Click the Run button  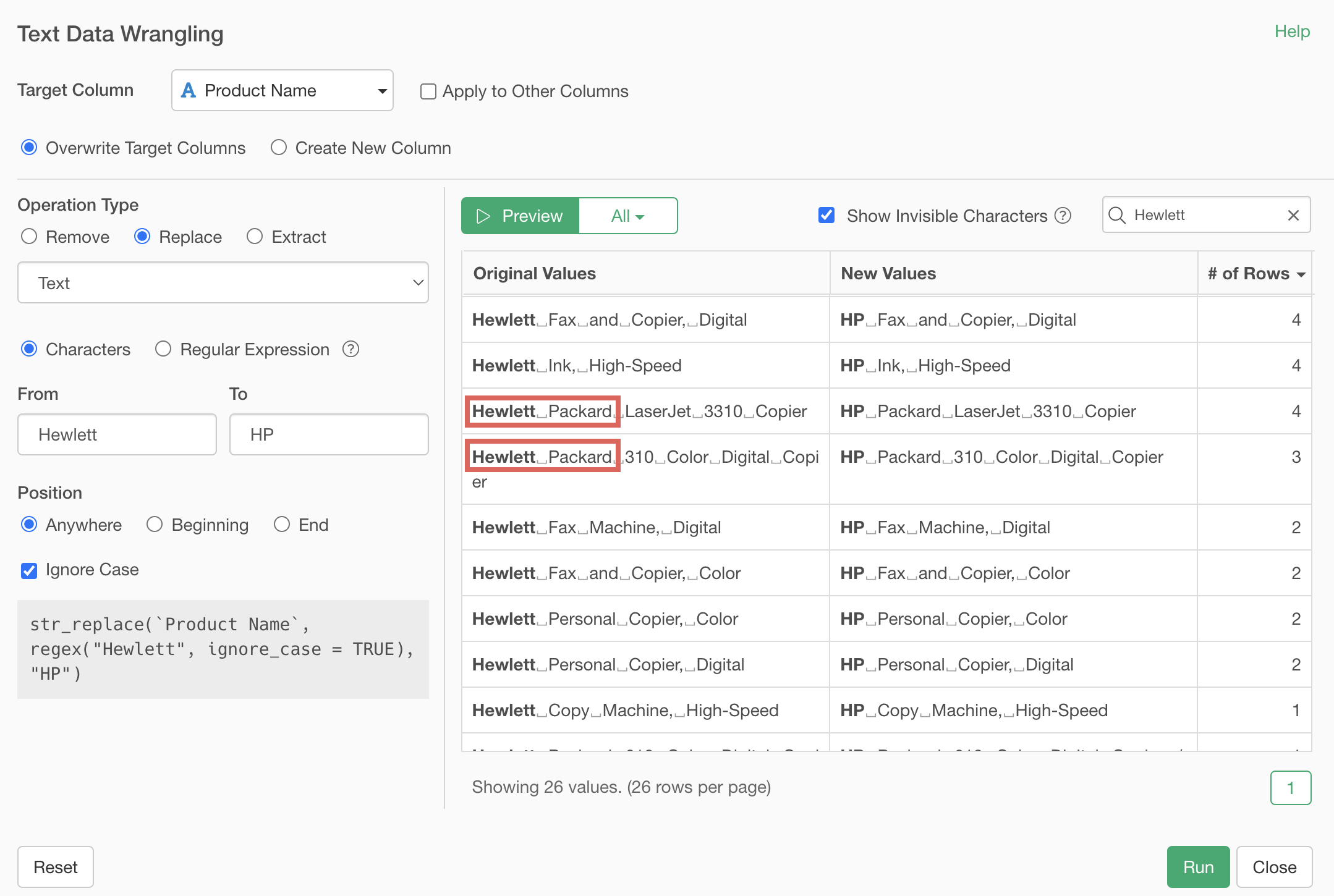[x=1198, y=867]
